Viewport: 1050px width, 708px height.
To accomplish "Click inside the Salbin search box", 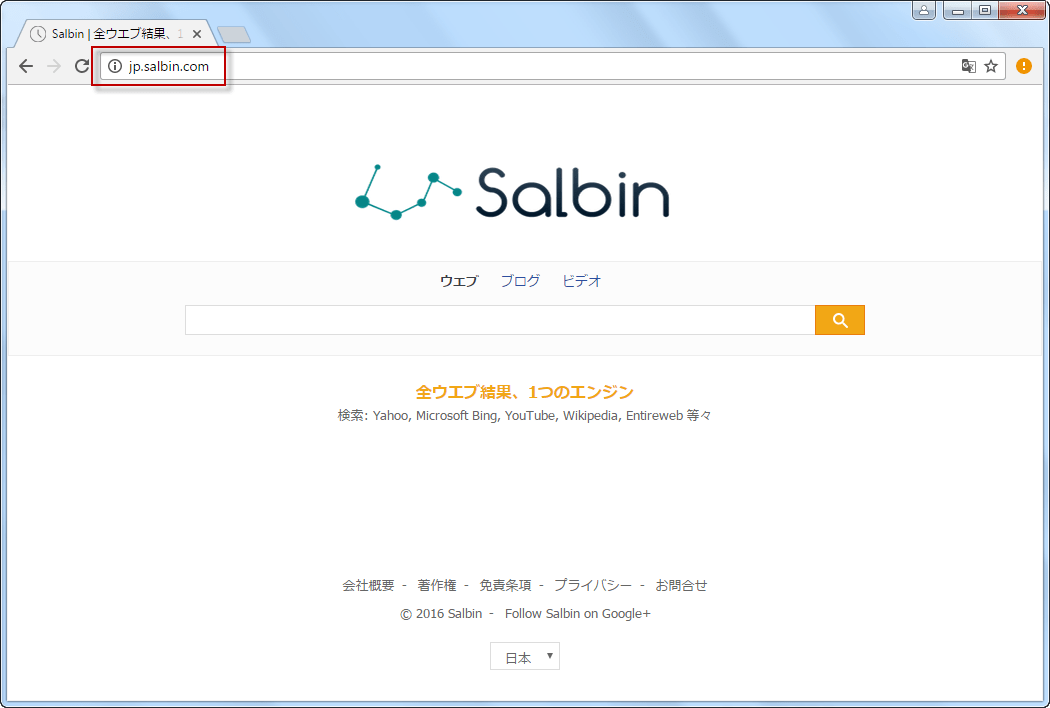I will click(x=500, y=320).
